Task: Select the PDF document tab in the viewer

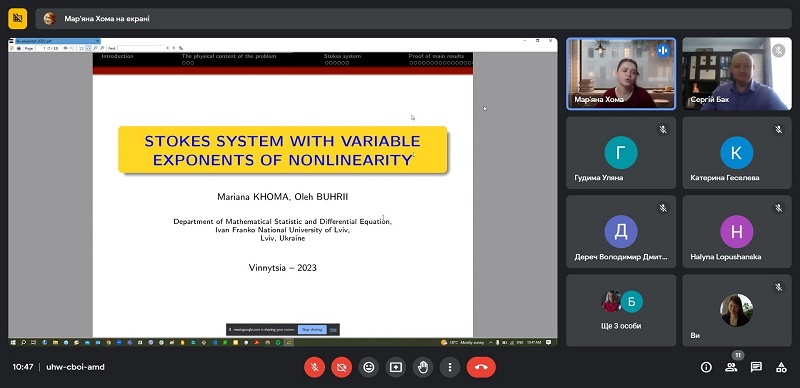Action: pyautogui.click(x=58, y=41)
